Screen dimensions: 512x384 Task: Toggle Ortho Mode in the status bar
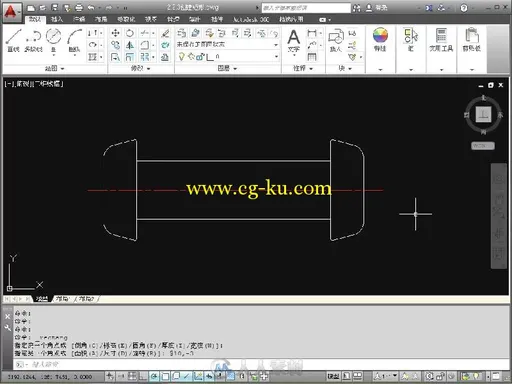pos(143,376)
